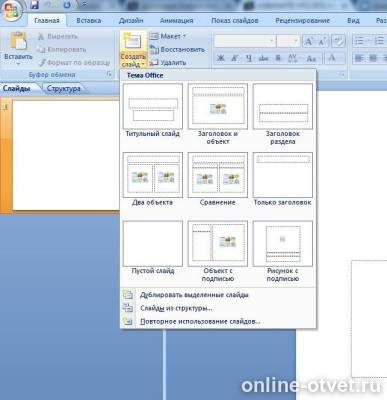Click the Вырезать cut button
The image size is (387, 400).
58,36
